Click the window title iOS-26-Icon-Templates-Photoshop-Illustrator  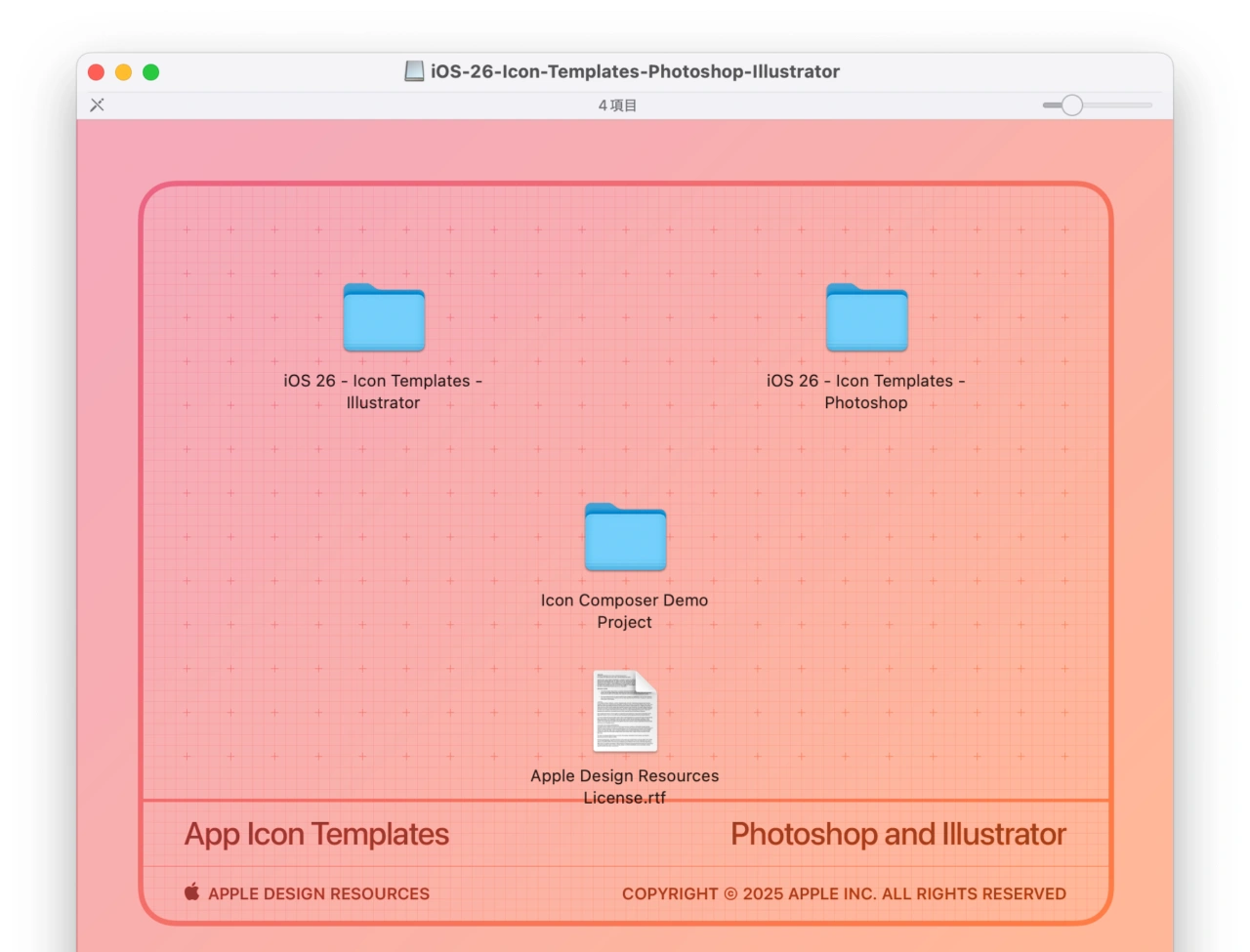(635, 71)
